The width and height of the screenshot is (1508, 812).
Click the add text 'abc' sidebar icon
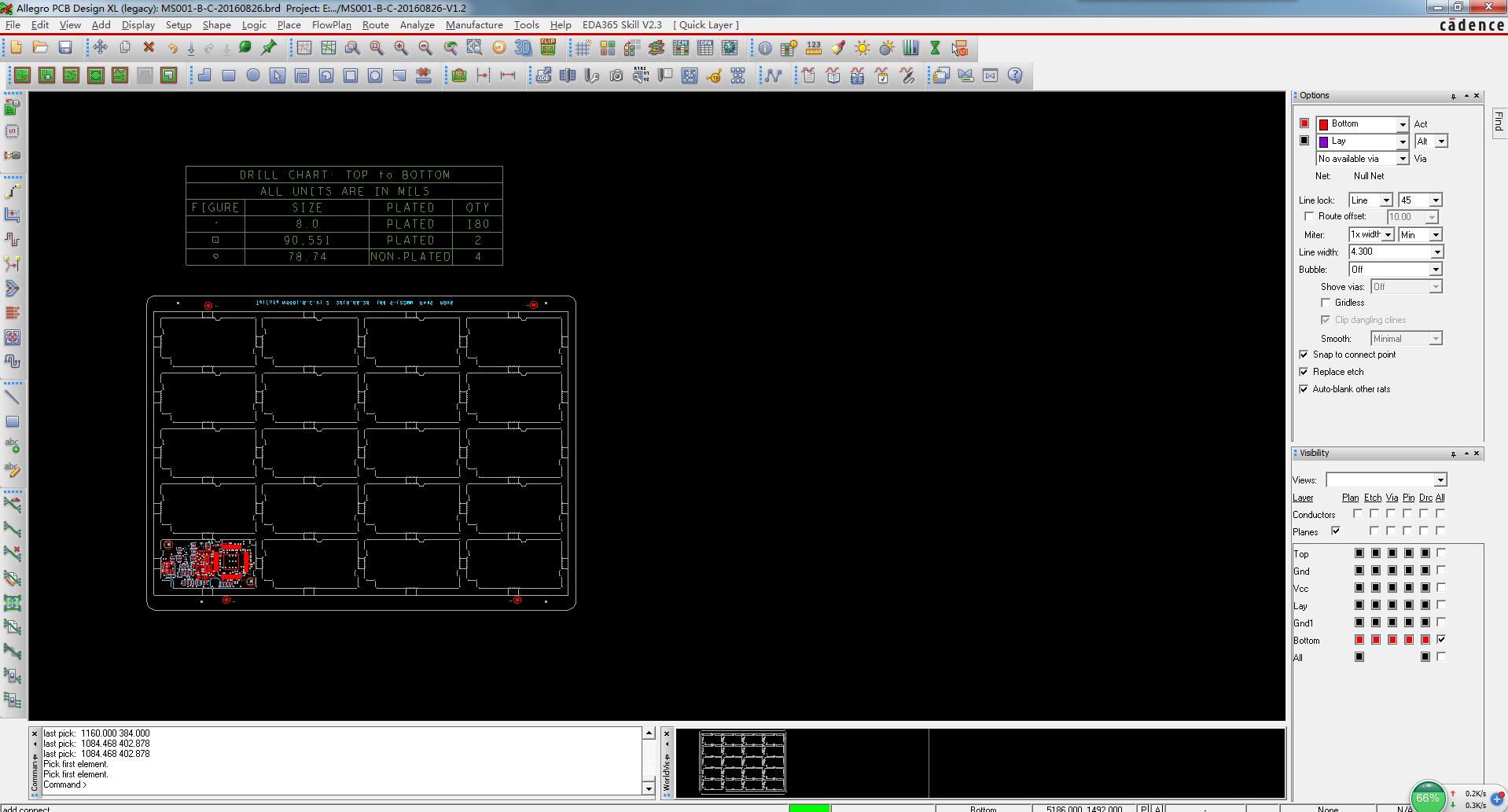click(x=13, y=445)
